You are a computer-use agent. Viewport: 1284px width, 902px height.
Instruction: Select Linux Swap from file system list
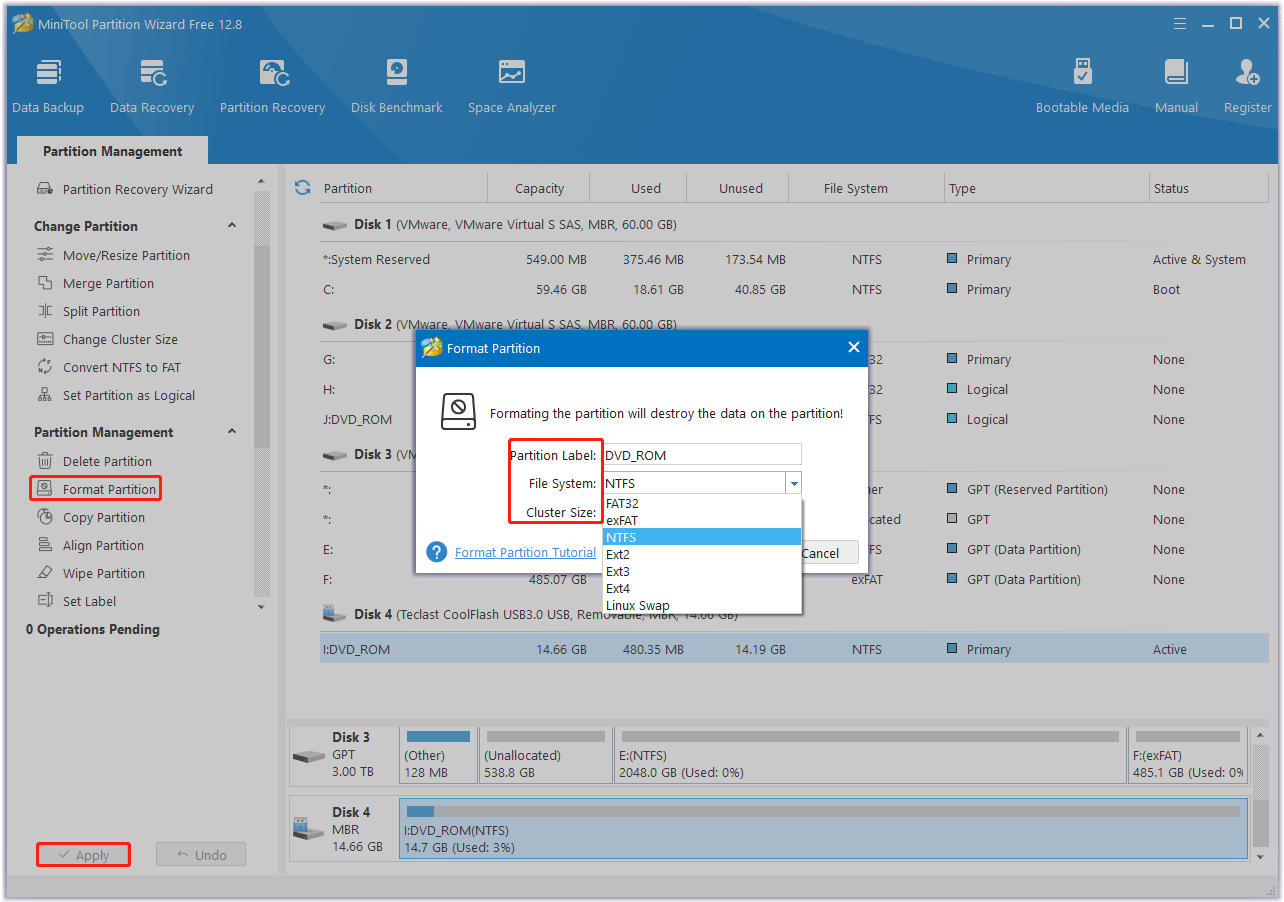pos(702,605)
